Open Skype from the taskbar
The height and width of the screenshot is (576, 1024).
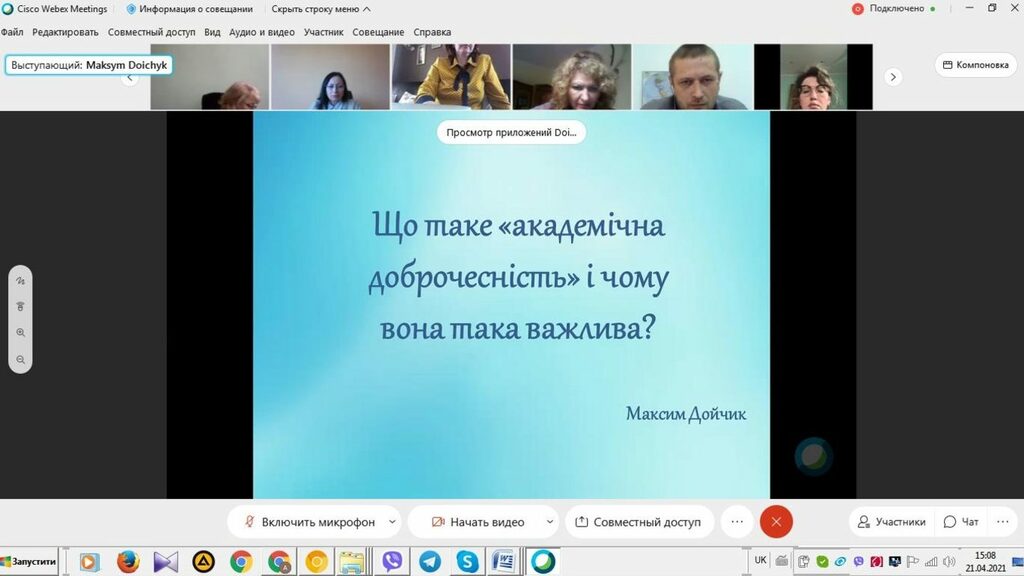(x=467, y=562)
